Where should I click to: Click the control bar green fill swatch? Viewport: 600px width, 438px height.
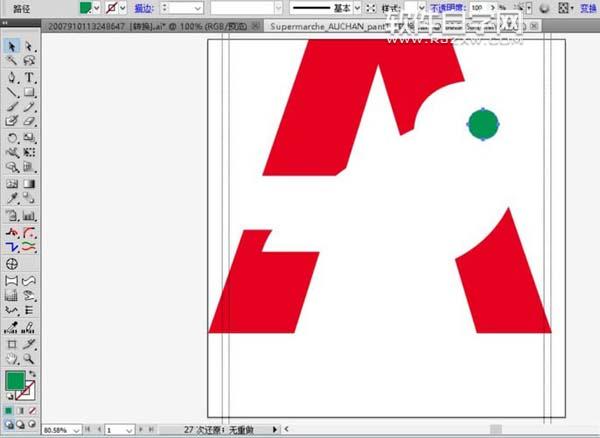coord(86,8)
